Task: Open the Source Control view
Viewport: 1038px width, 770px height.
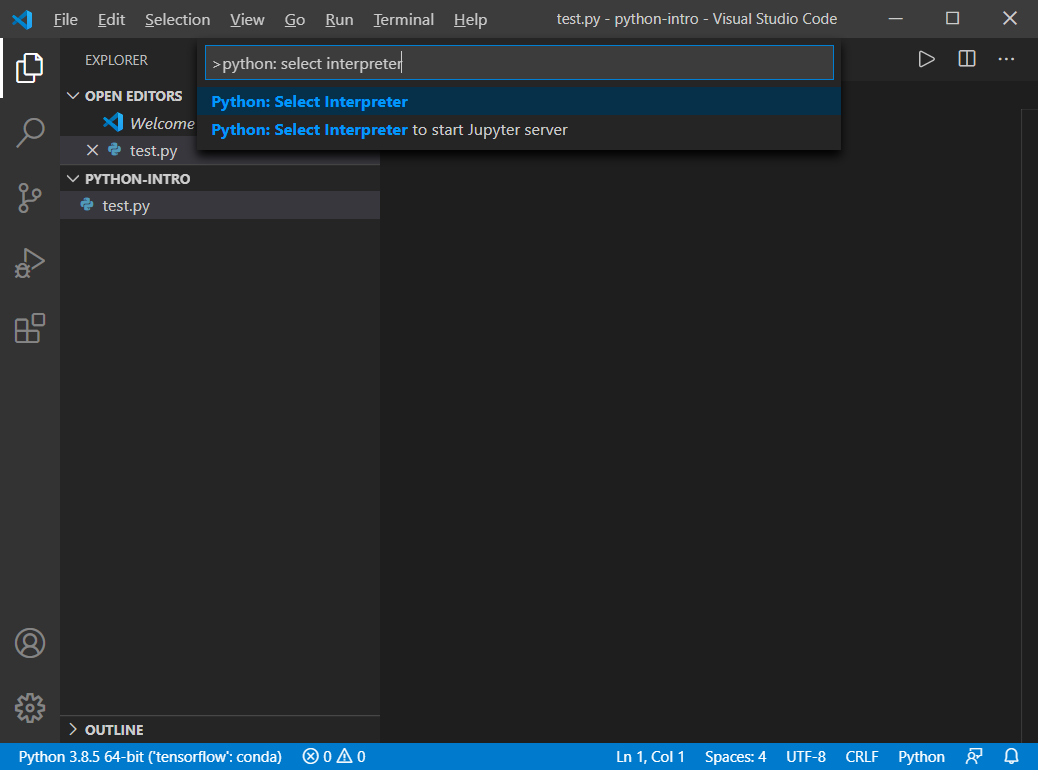Action: (x=29, y=197)
